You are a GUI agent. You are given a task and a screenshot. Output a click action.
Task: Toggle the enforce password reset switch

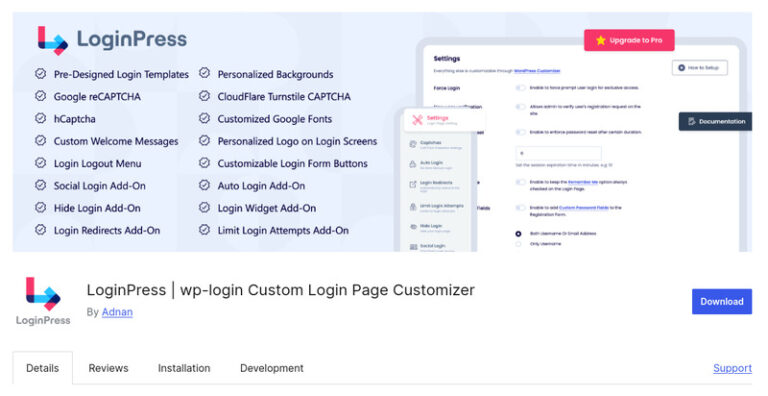520,132
